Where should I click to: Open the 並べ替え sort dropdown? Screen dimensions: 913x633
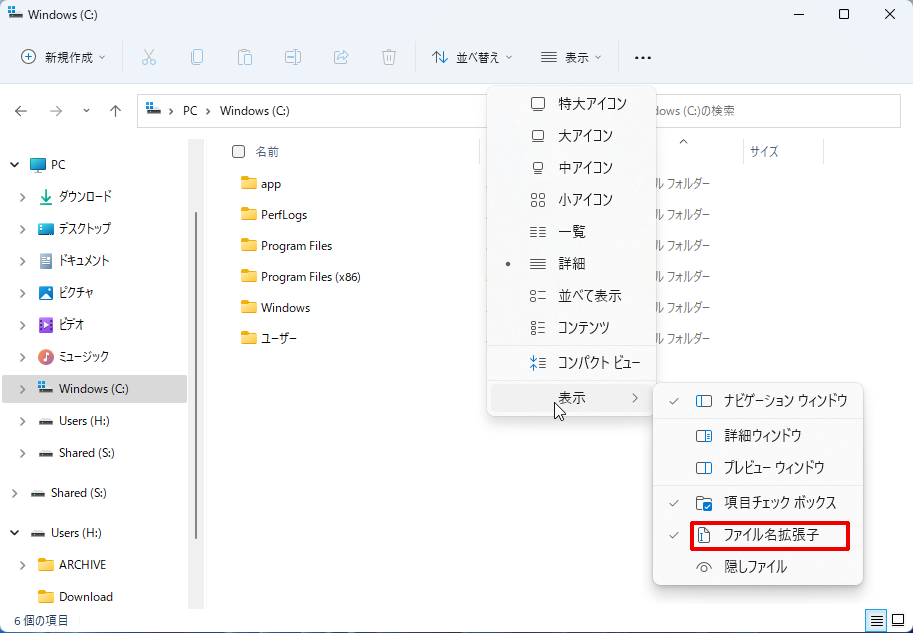tap(472, 58)
